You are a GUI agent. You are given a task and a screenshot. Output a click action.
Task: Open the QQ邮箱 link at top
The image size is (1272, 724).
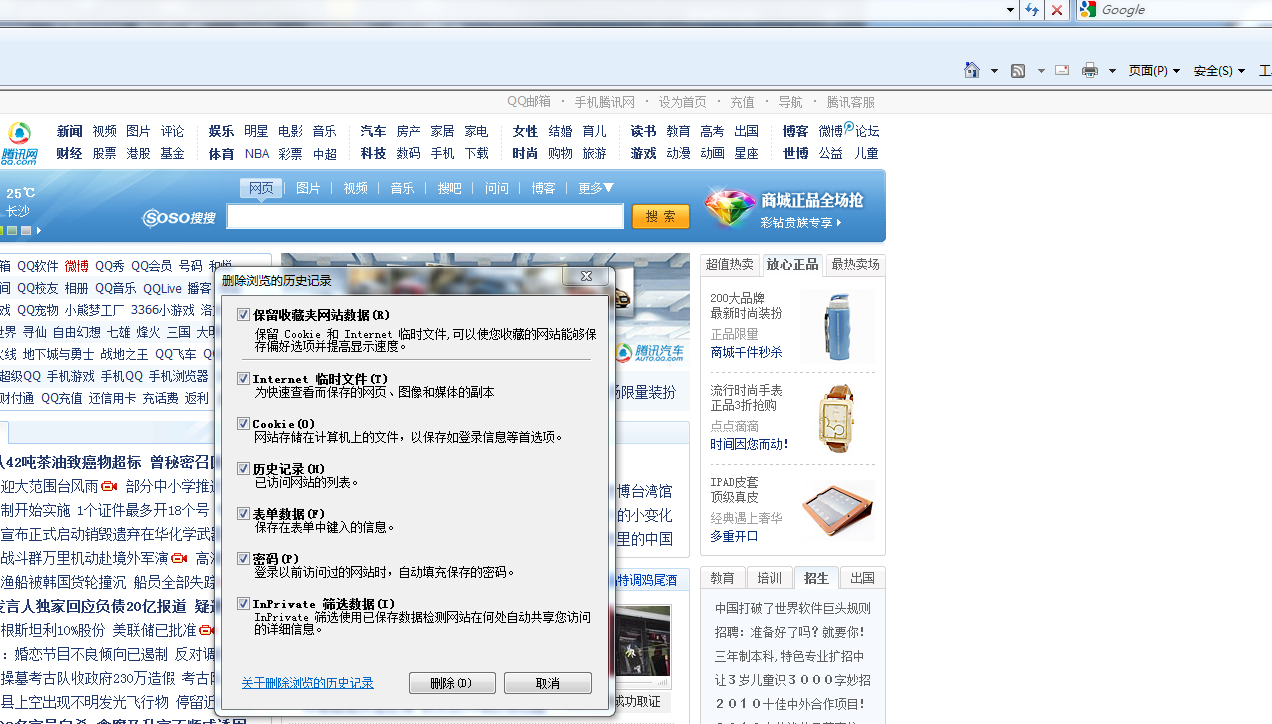[x=529, y=102]
